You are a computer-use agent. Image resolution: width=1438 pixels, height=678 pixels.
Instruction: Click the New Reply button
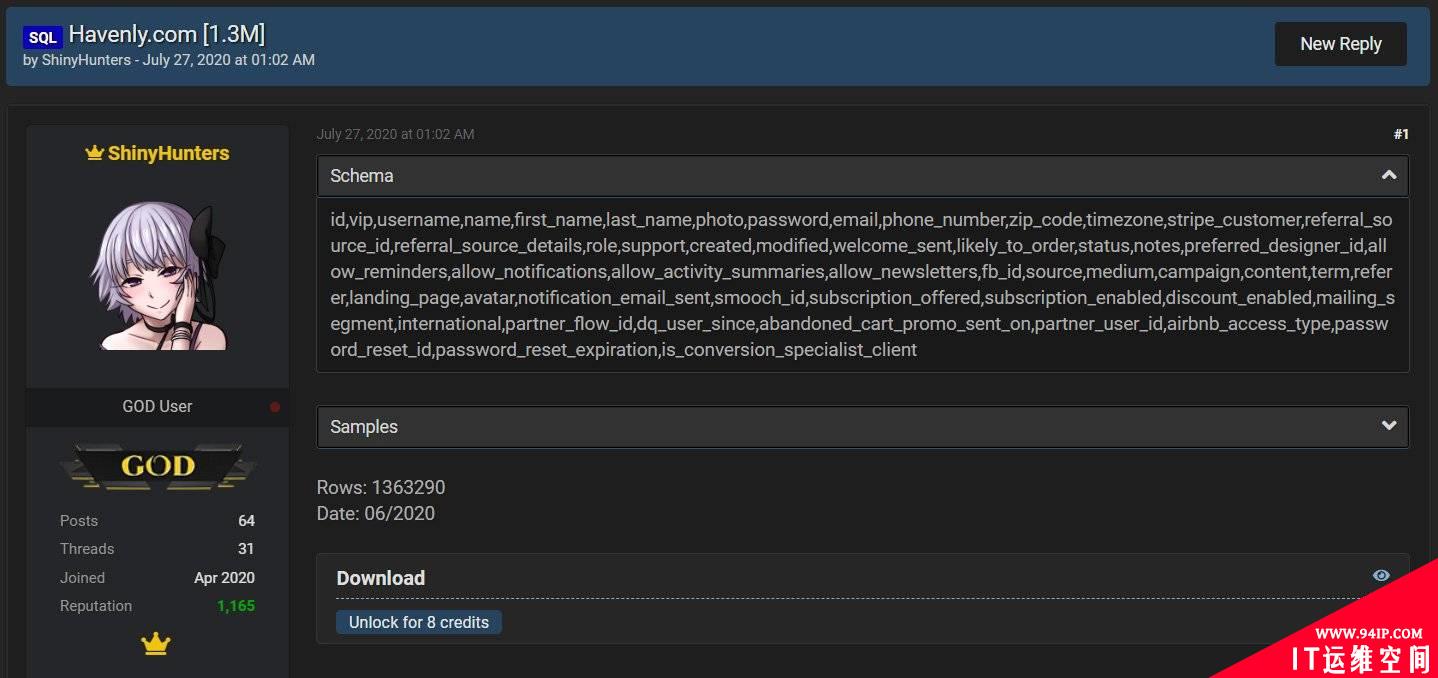pos(1340,44)
